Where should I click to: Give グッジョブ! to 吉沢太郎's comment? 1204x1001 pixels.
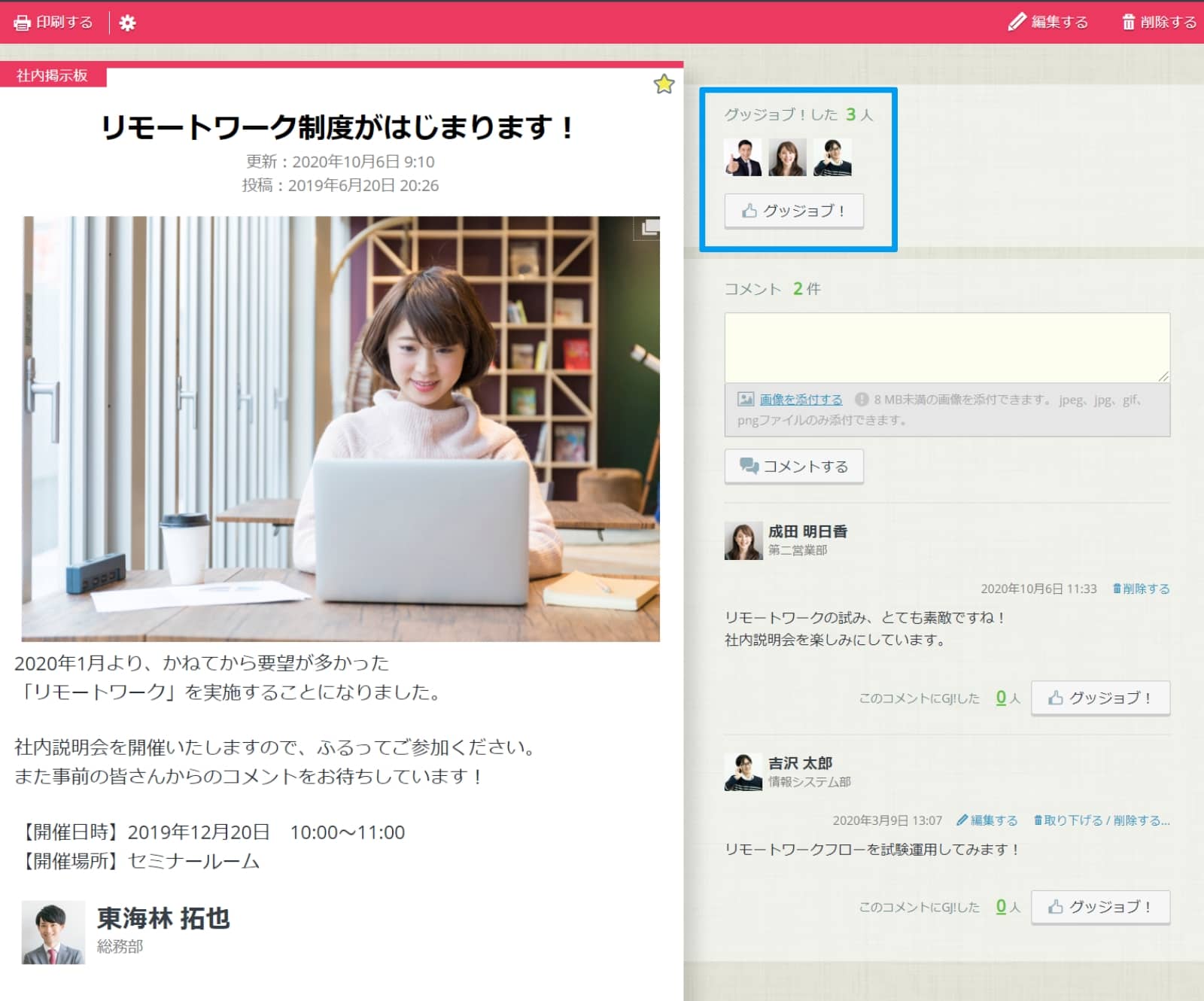(x=1099, y=907)
